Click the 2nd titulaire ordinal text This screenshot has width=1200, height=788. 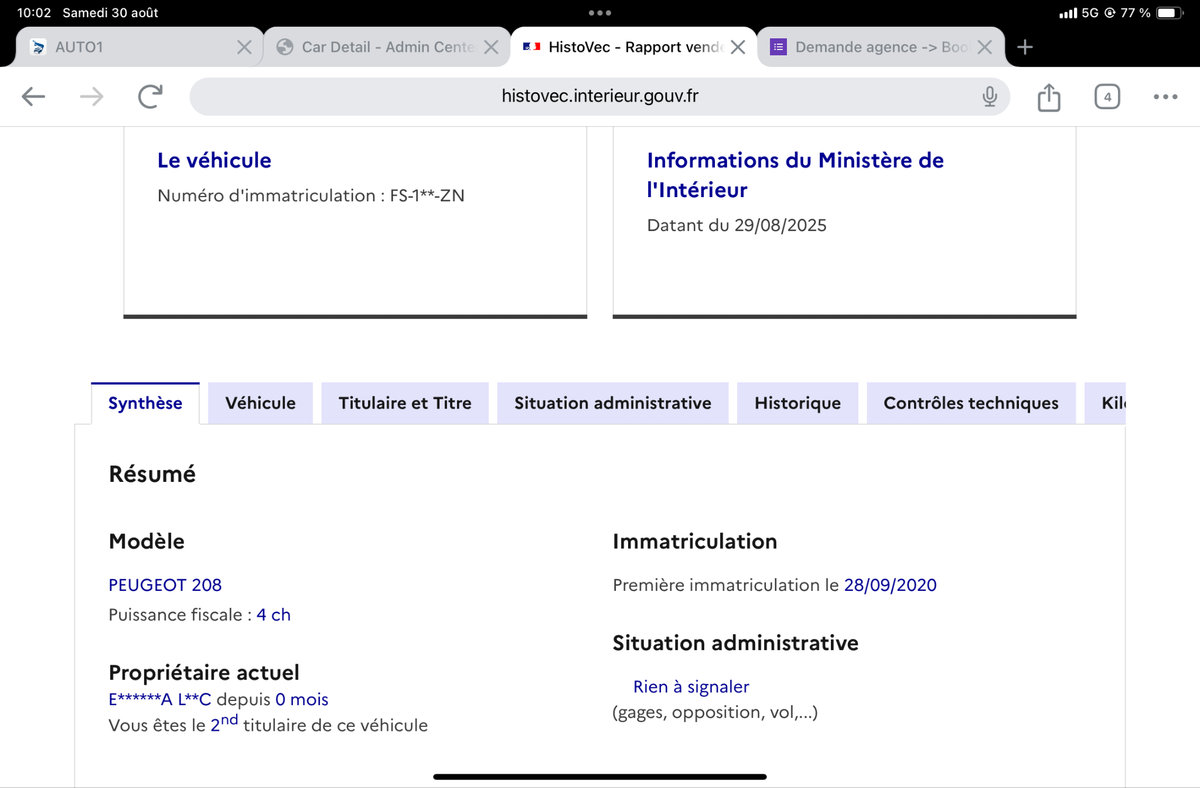click(224, 723)
